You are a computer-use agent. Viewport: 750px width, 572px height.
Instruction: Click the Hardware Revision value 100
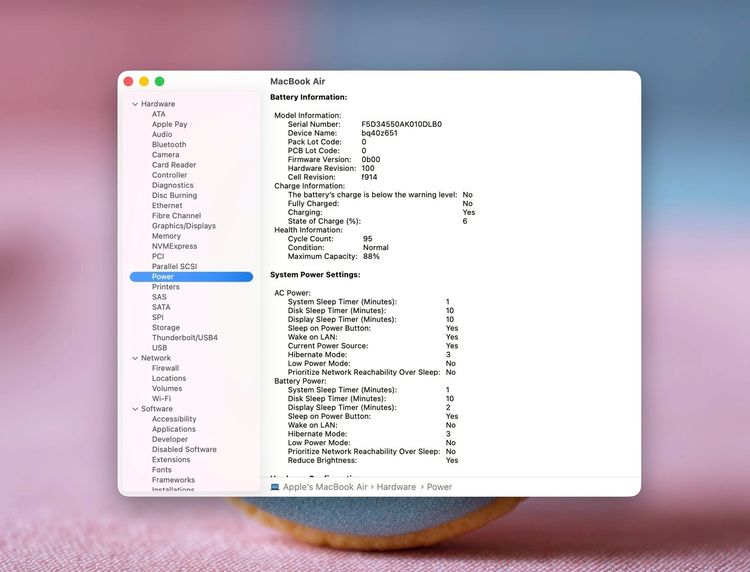coord(368,168)
